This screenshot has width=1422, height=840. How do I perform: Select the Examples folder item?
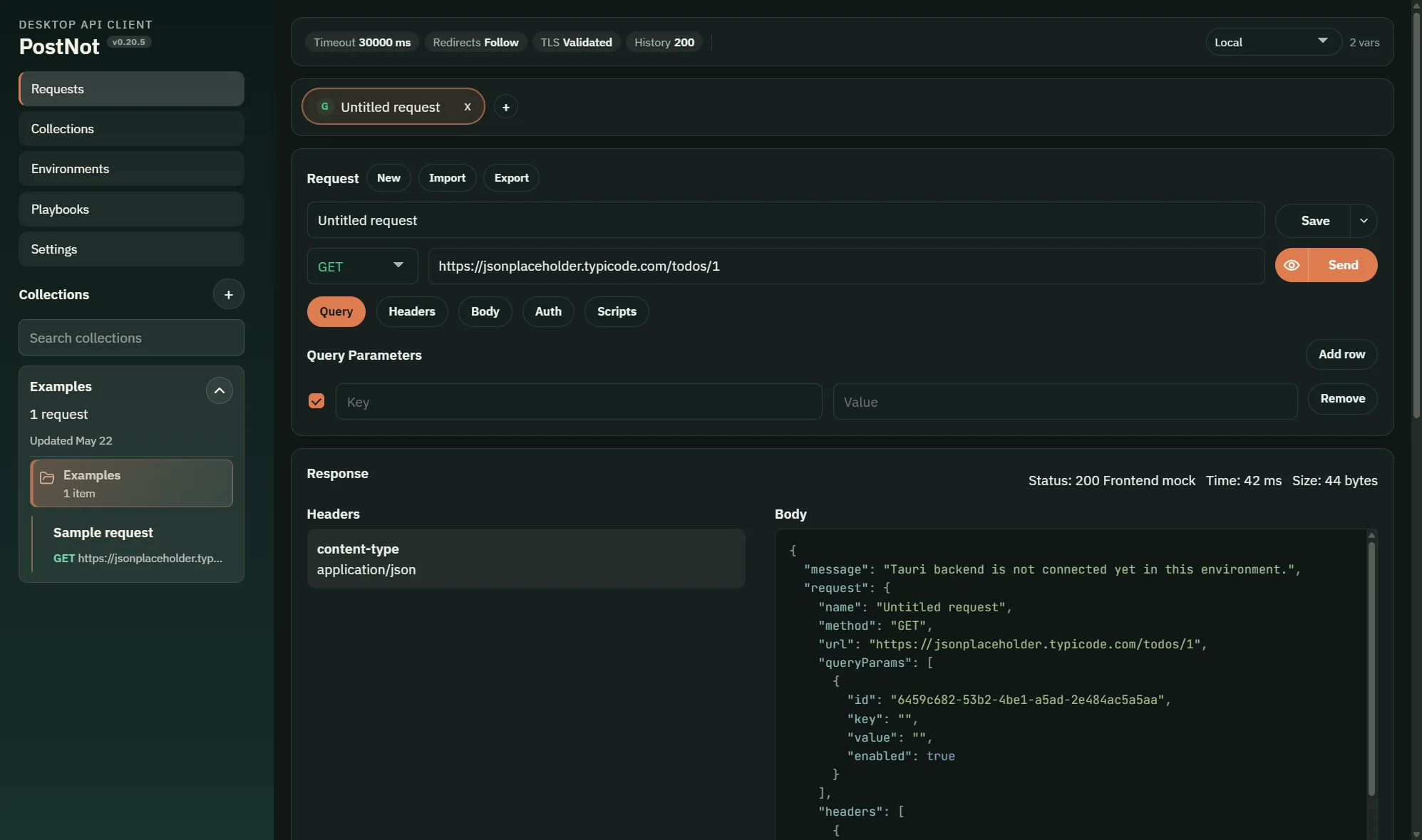(x=132, y=483)
